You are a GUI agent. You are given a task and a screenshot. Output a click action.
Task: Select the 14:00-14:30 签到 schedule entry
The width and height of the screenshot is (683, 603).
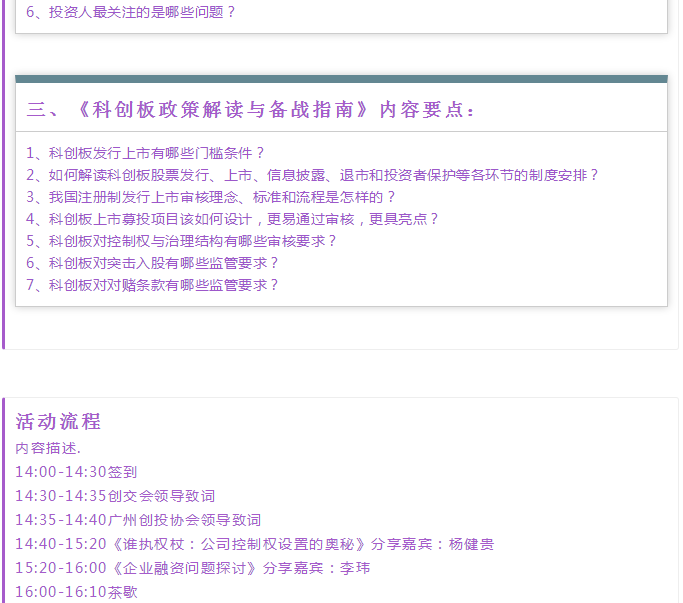pyautogui.click(x=76, y=472)
